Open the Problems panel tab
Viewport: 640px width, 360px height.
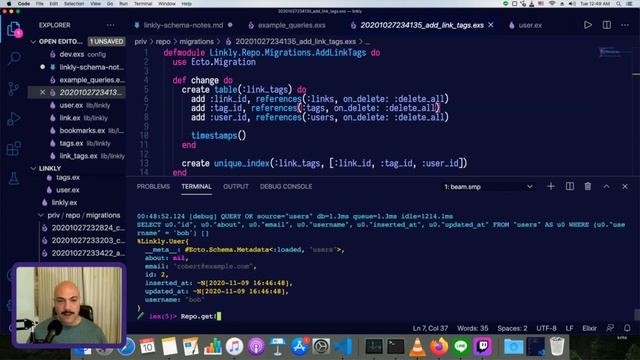[153, 187]
